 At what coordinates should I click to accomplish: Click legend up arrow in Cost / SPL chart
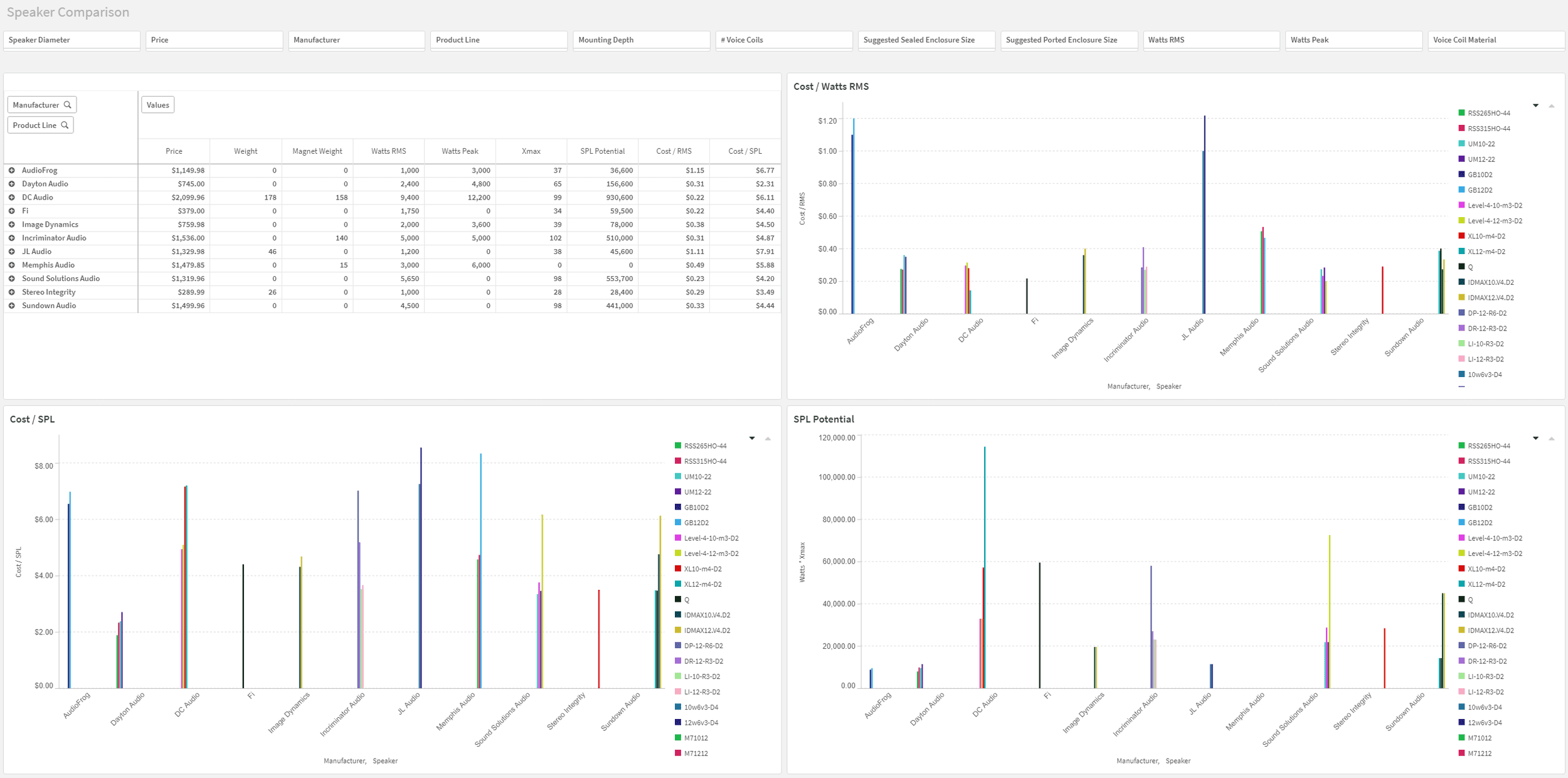click(768, 438)
